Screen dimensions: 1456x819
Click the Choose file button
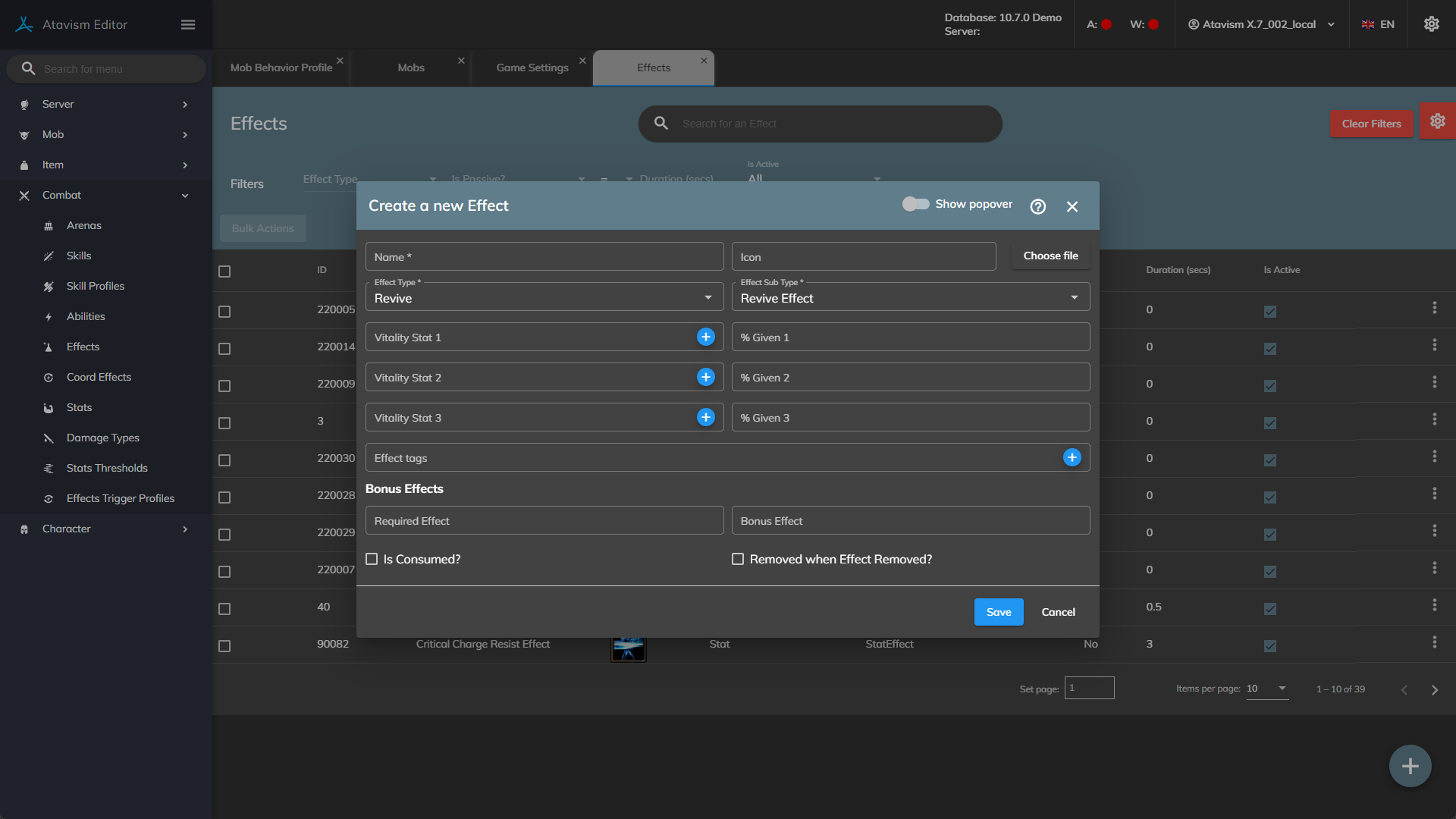pos(1050,256)
